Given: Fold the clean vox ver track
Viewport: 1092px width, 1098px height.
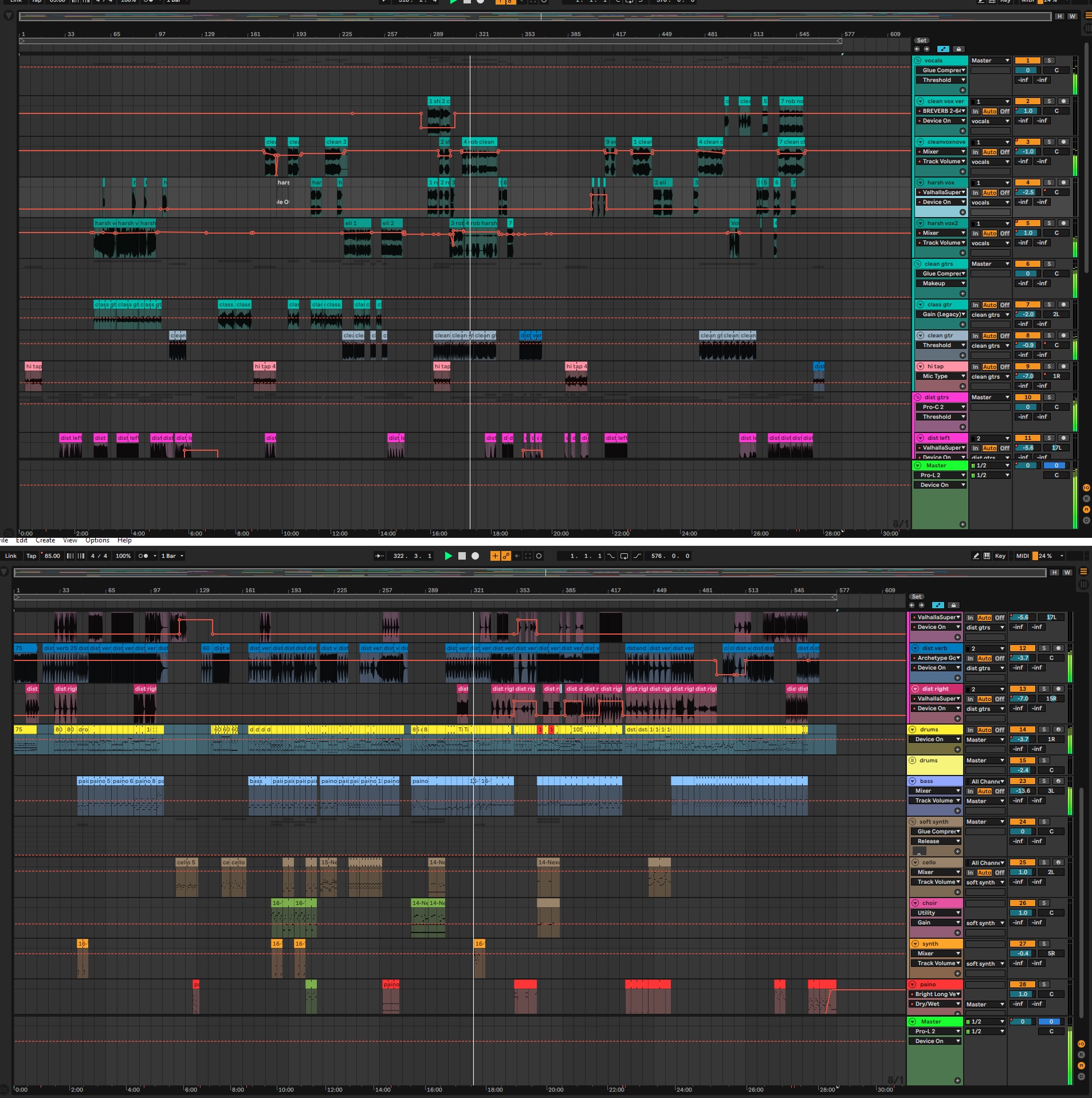Looking at the screenshot, I should click(x=921, y=101).
